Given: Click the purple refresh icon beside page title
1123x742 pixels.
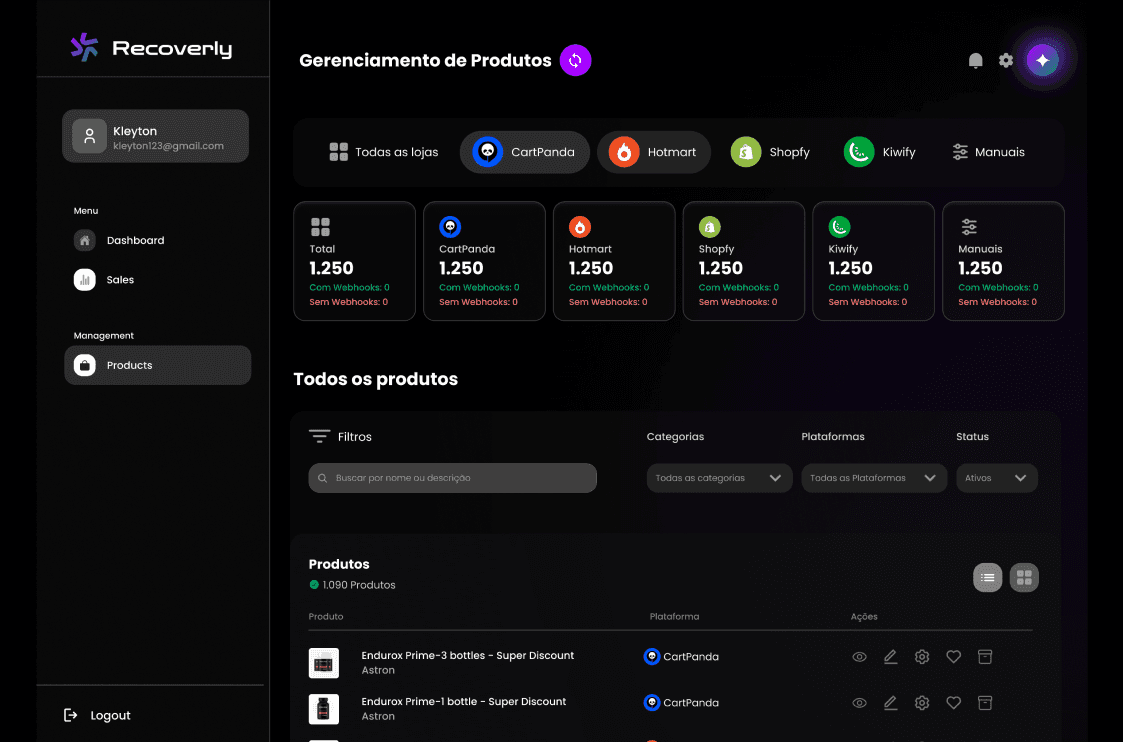Looking at the screenshot, I should click(575, 60).
